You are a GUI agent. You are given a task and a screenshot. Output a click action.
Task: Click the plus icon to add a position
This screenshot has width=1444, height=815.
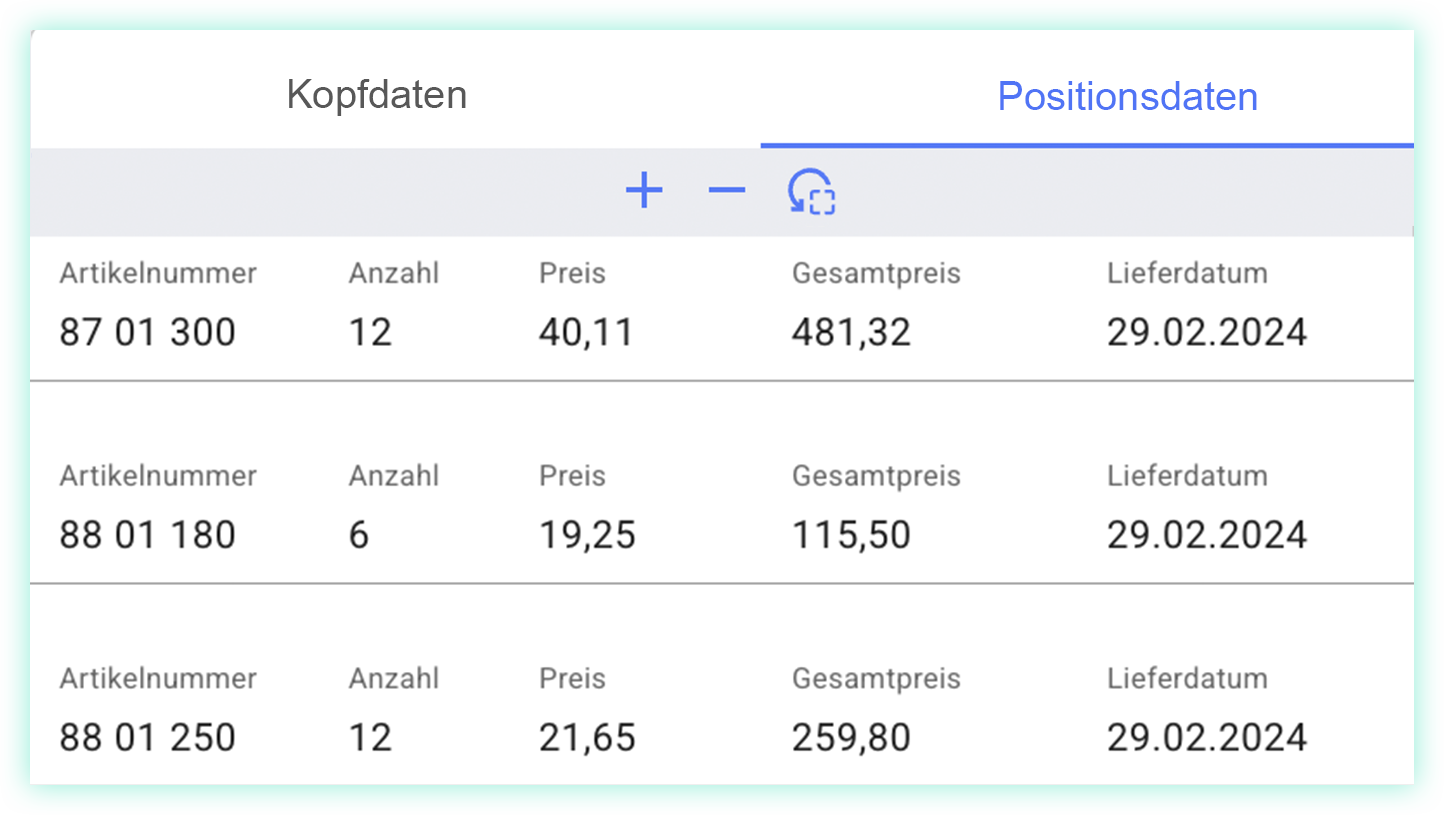click(x=644, y=190)
